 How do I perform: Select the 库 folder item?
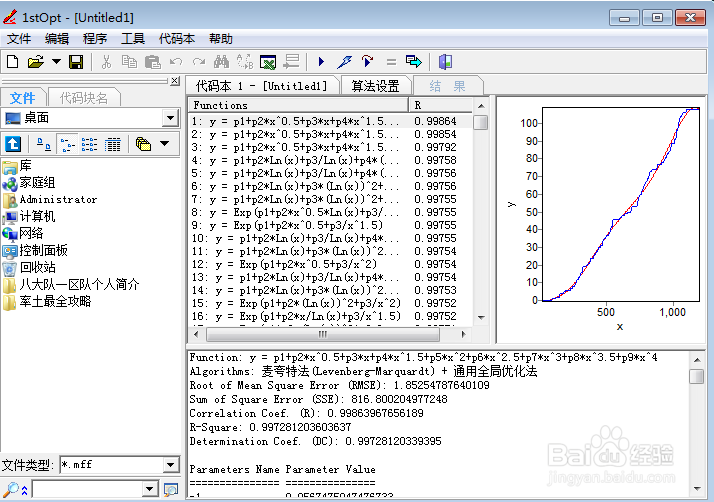pos(17,166)
